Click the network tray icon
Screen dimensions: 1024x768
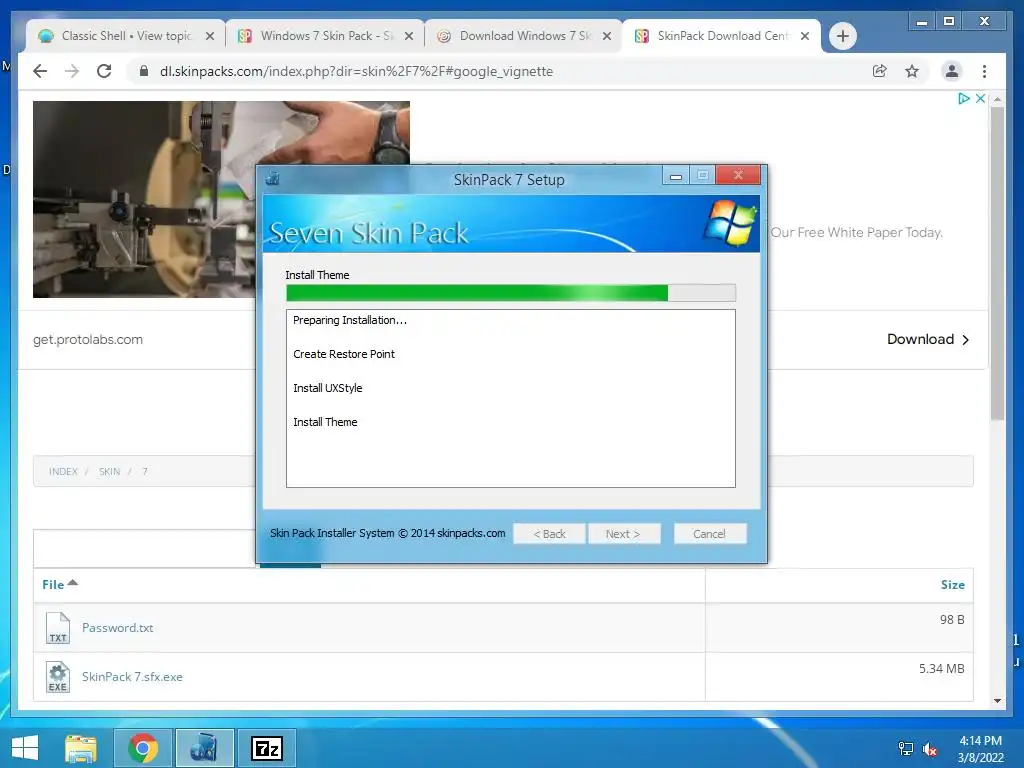coord(906,749)
